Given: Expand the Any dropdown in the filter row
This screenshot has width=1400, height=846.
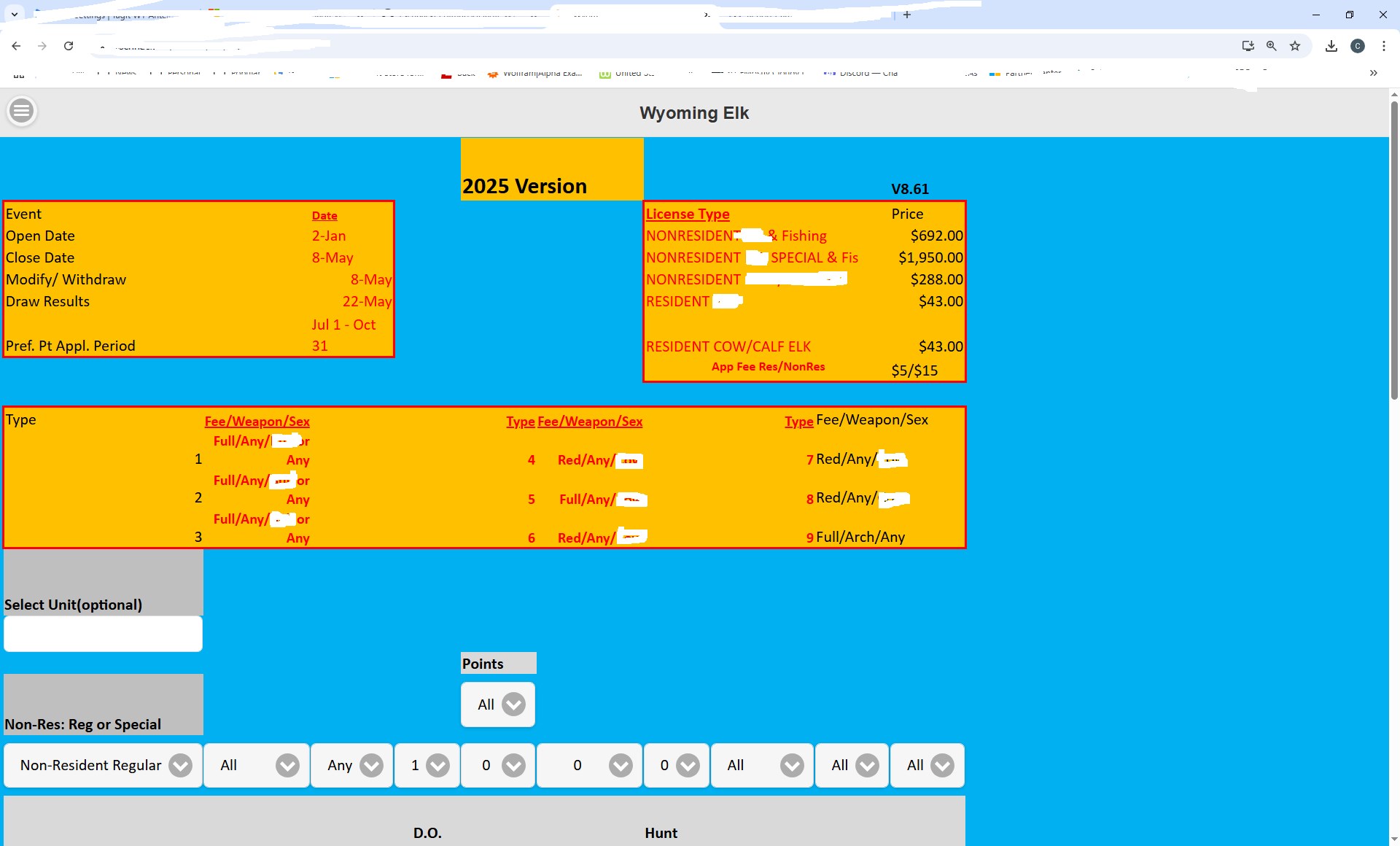Looking at the screenshot, I should pos(352,765).
